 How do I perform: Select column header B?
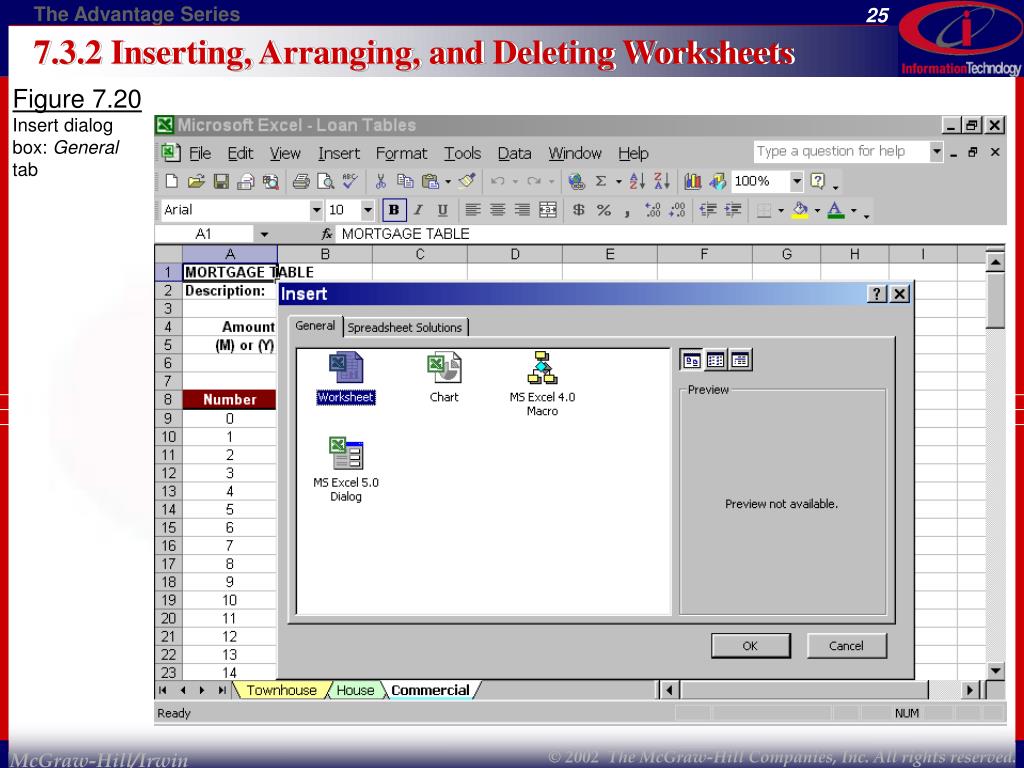pyautogui.click(x=325, y=254)
